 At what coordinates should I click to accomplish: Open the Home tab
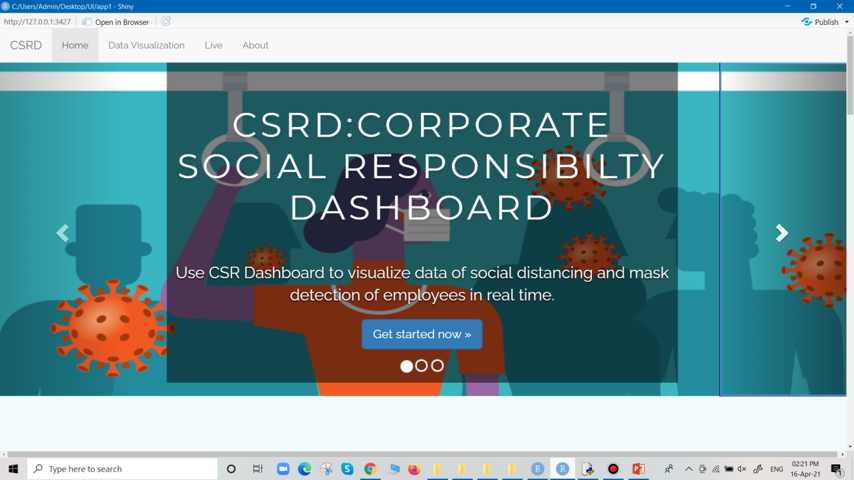[x=75, y=45]
